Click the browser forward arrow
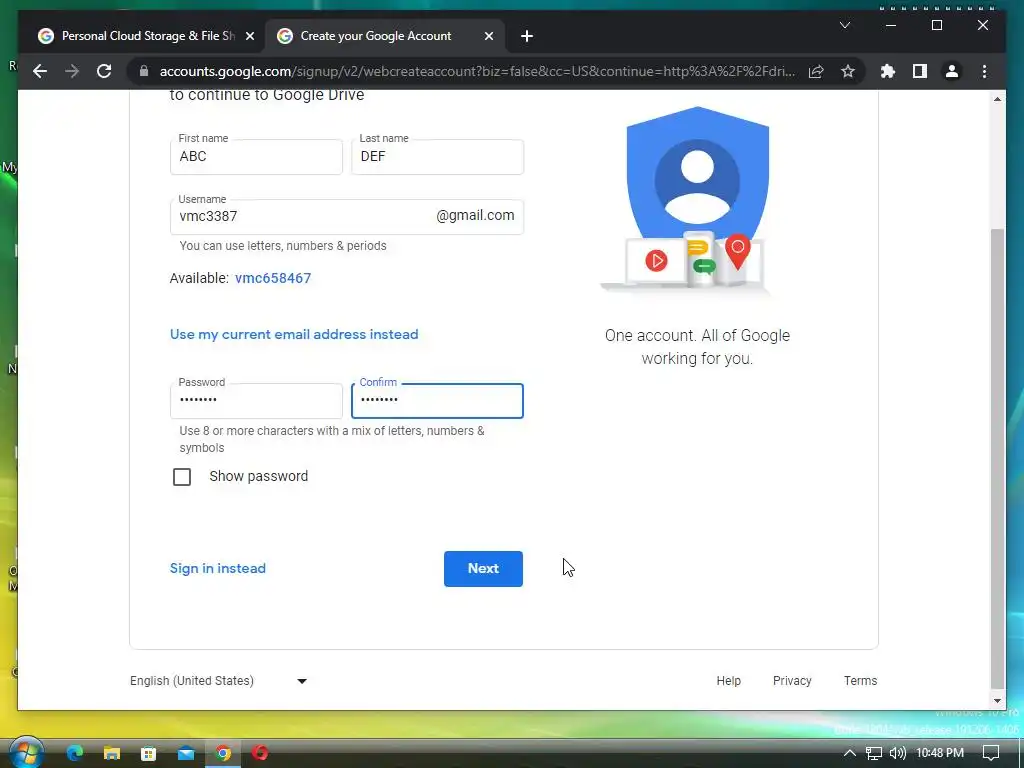This screenshot has height=768, width=1024. coord(72,71)
